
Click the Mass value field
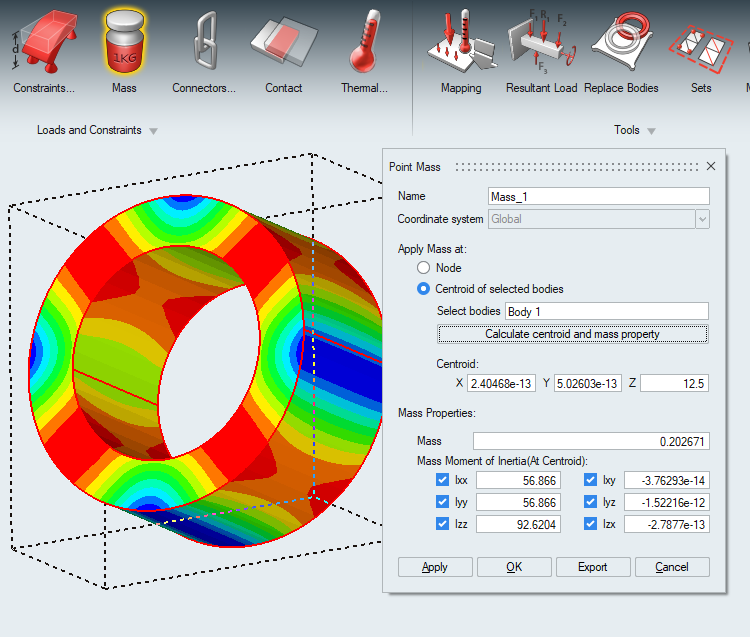click(x=591, y=441)
